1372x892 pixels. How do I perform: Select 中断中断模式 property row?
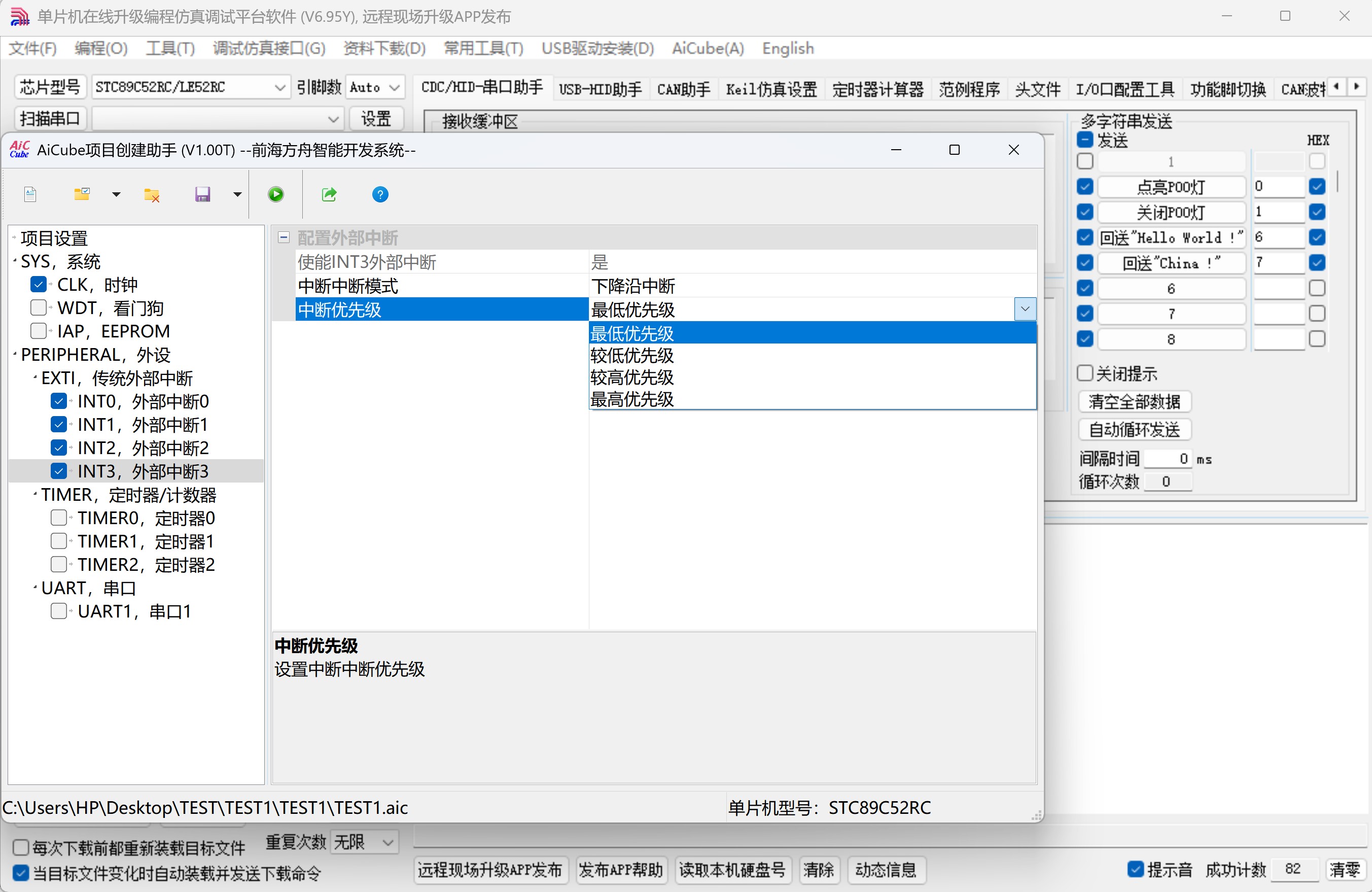pos(666,286)
